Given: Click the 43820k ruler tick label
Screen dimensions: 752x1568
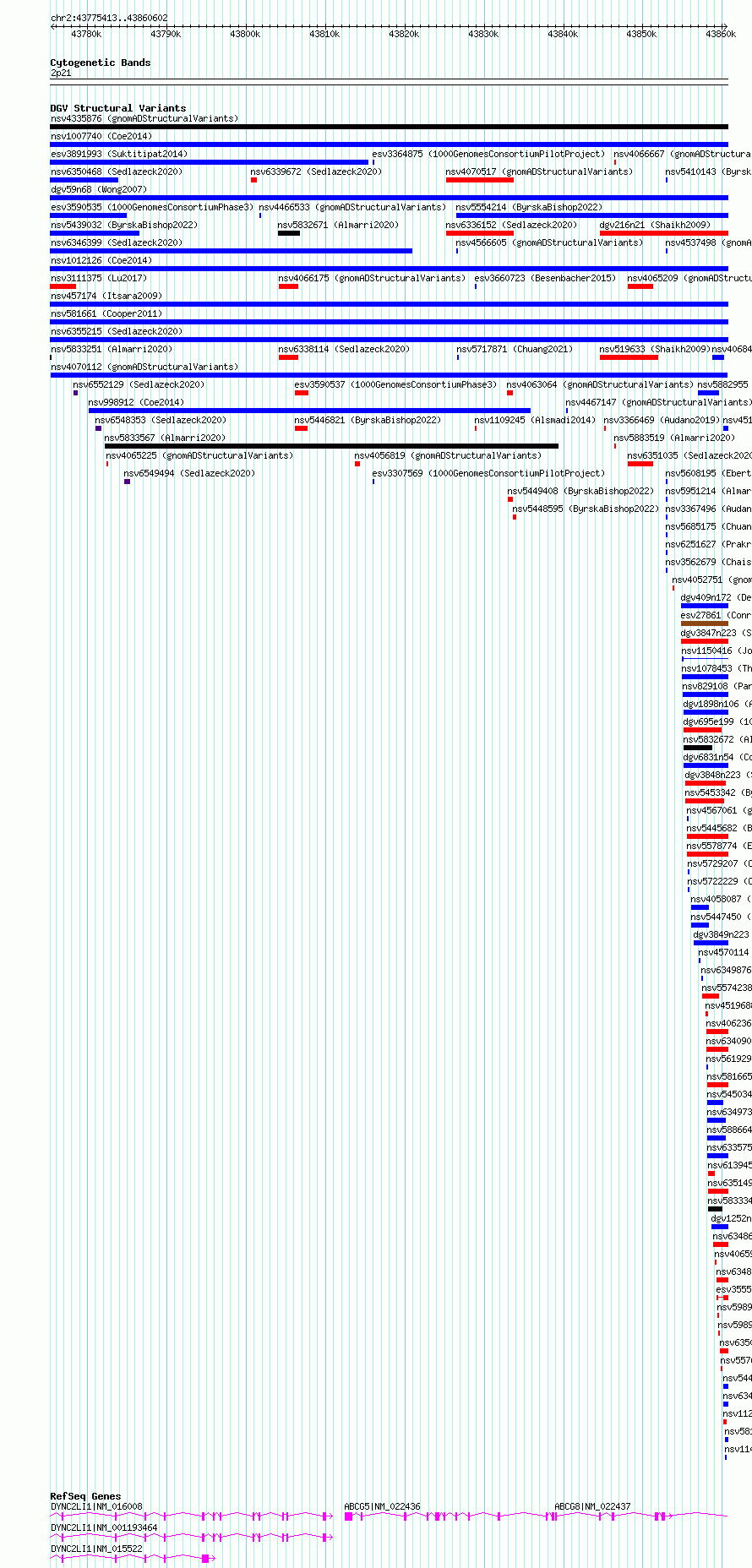Looking at the screenshot, I should click(404, 34).
